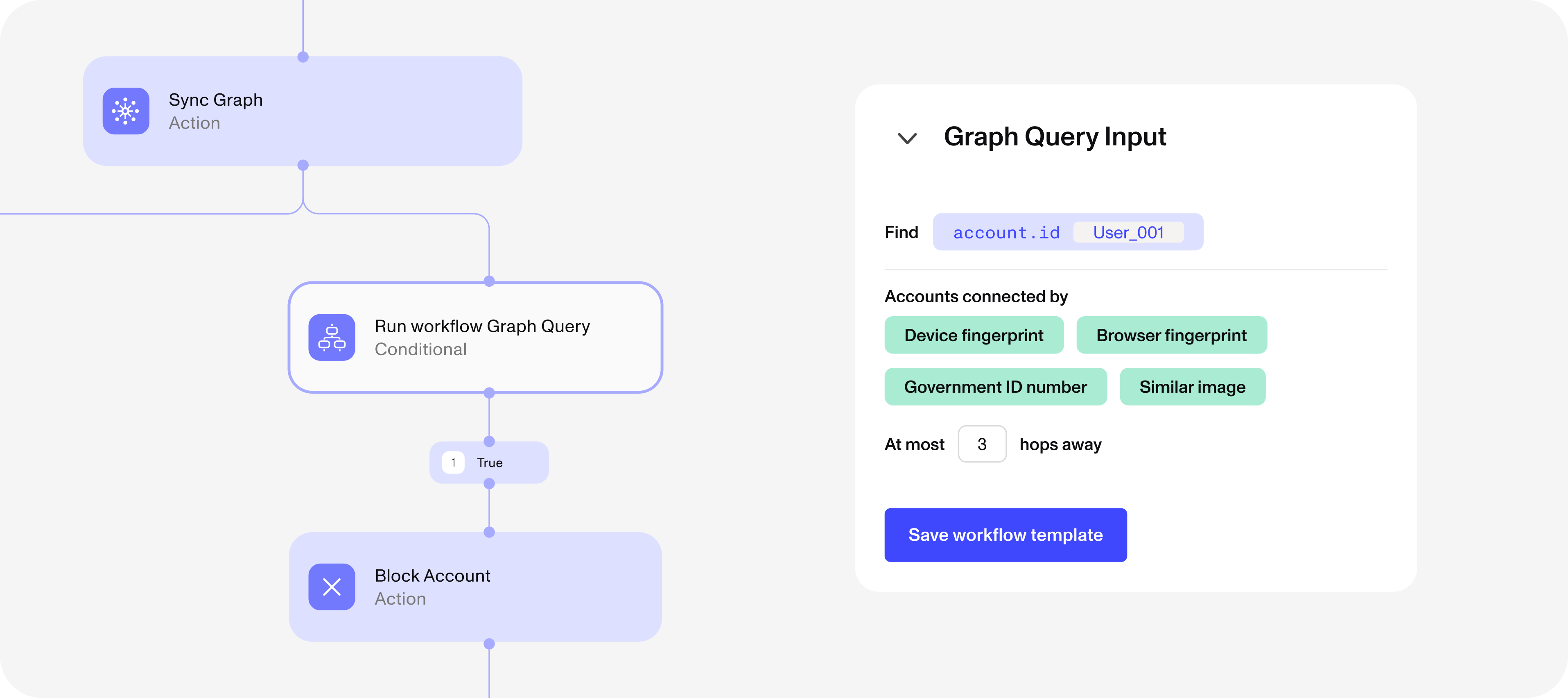Click the Block Account X icon
Image resolution: width=1568 pixels, height=698 pixels.
click(332, 587)
